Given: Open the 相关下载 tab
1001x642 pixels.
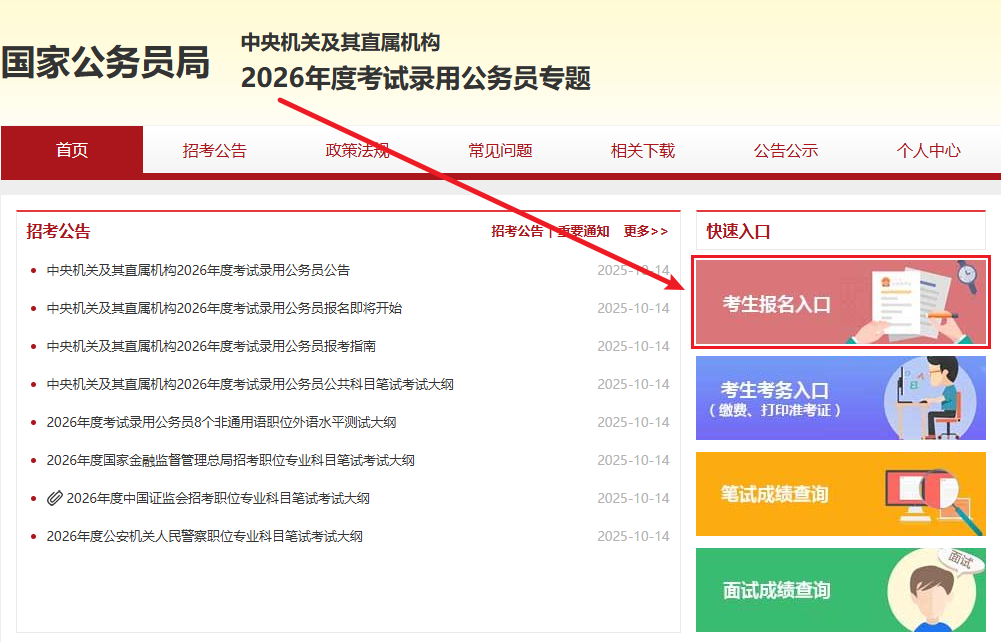Looking at the screenshot, I should pos(643,152).
